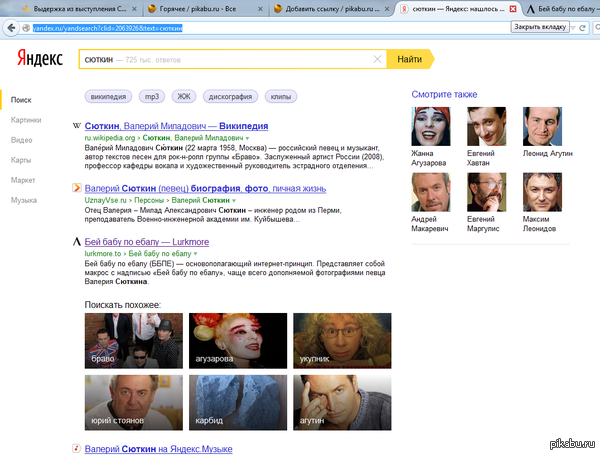Click the 'википедия' suggestion chip
Viewport: 600px width, 455px height.
tap(108, 96)
